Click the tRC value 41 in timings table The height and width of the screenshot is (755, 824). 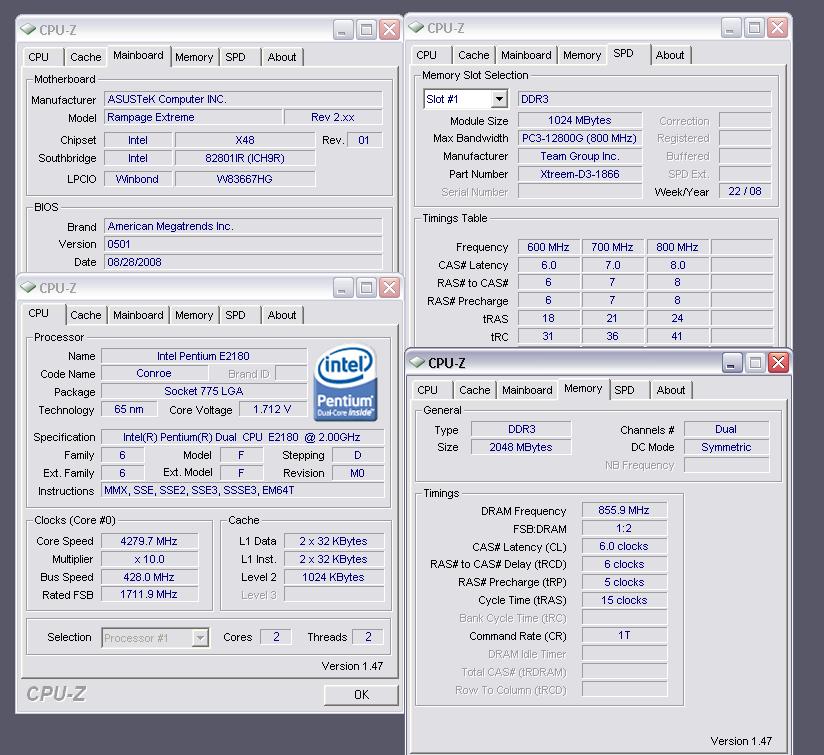tap(677, 336)
